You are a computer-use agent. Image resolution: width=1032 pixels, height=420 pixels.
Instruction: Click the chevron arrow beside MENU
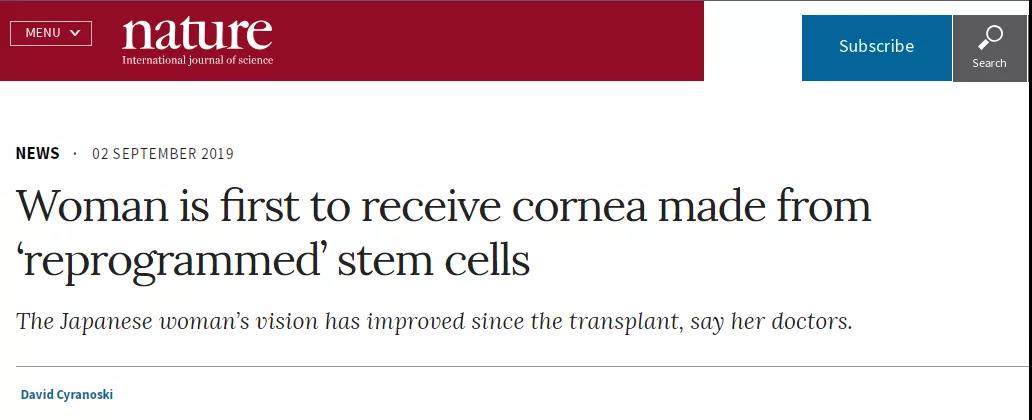(x=75, y=33)
